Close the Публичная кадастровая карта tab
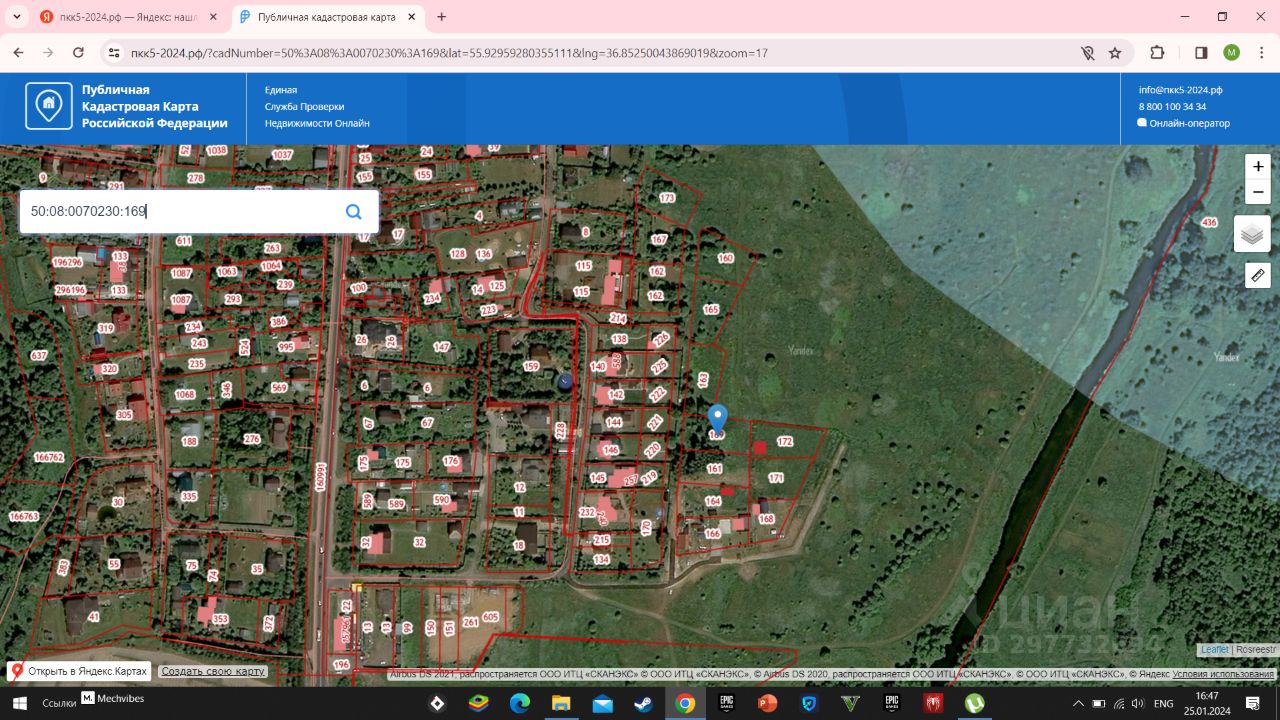Image resolution: width=1280 pixels, height=720 pixels. (411, 17)
